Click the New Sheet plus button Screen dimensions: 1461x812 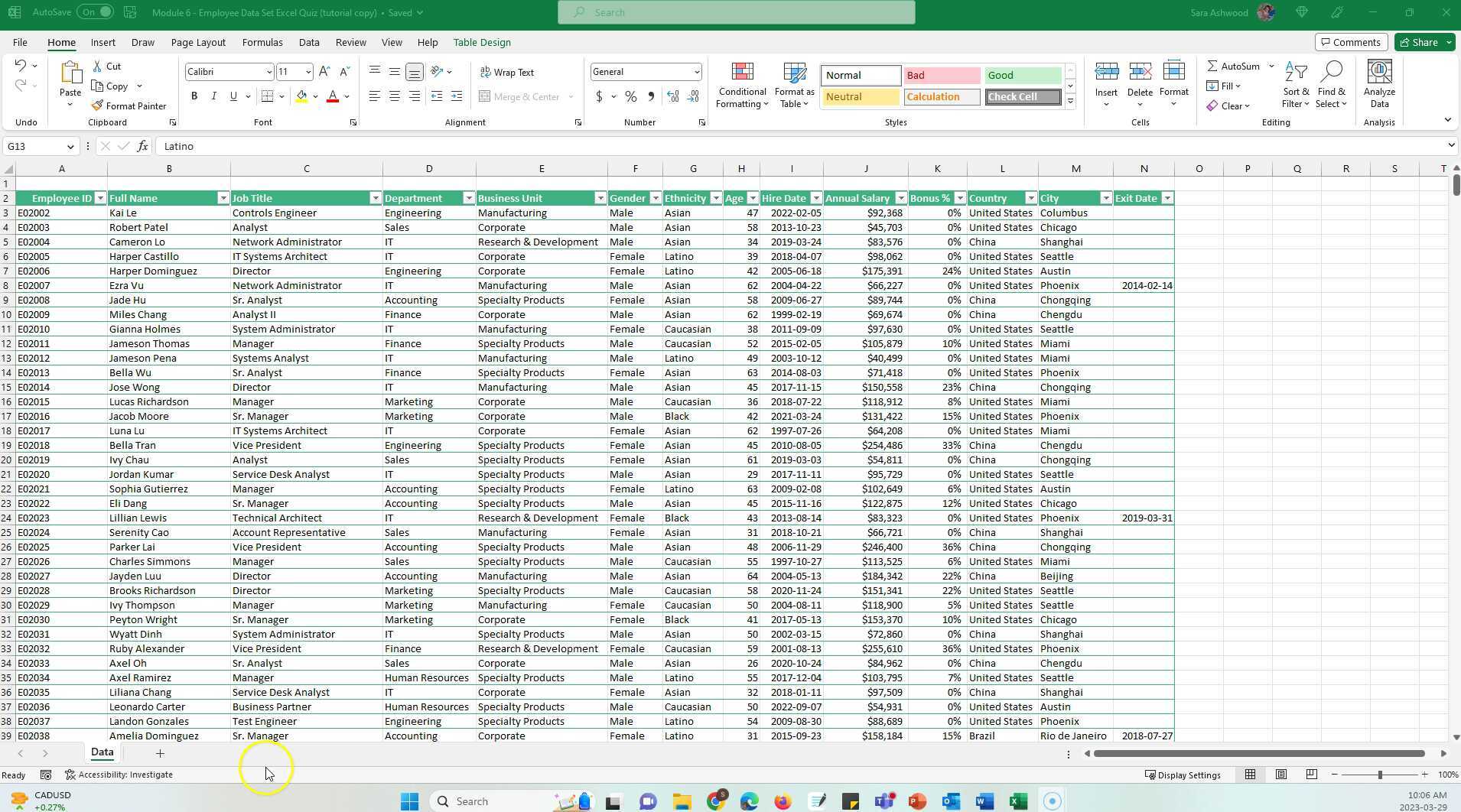160,753
